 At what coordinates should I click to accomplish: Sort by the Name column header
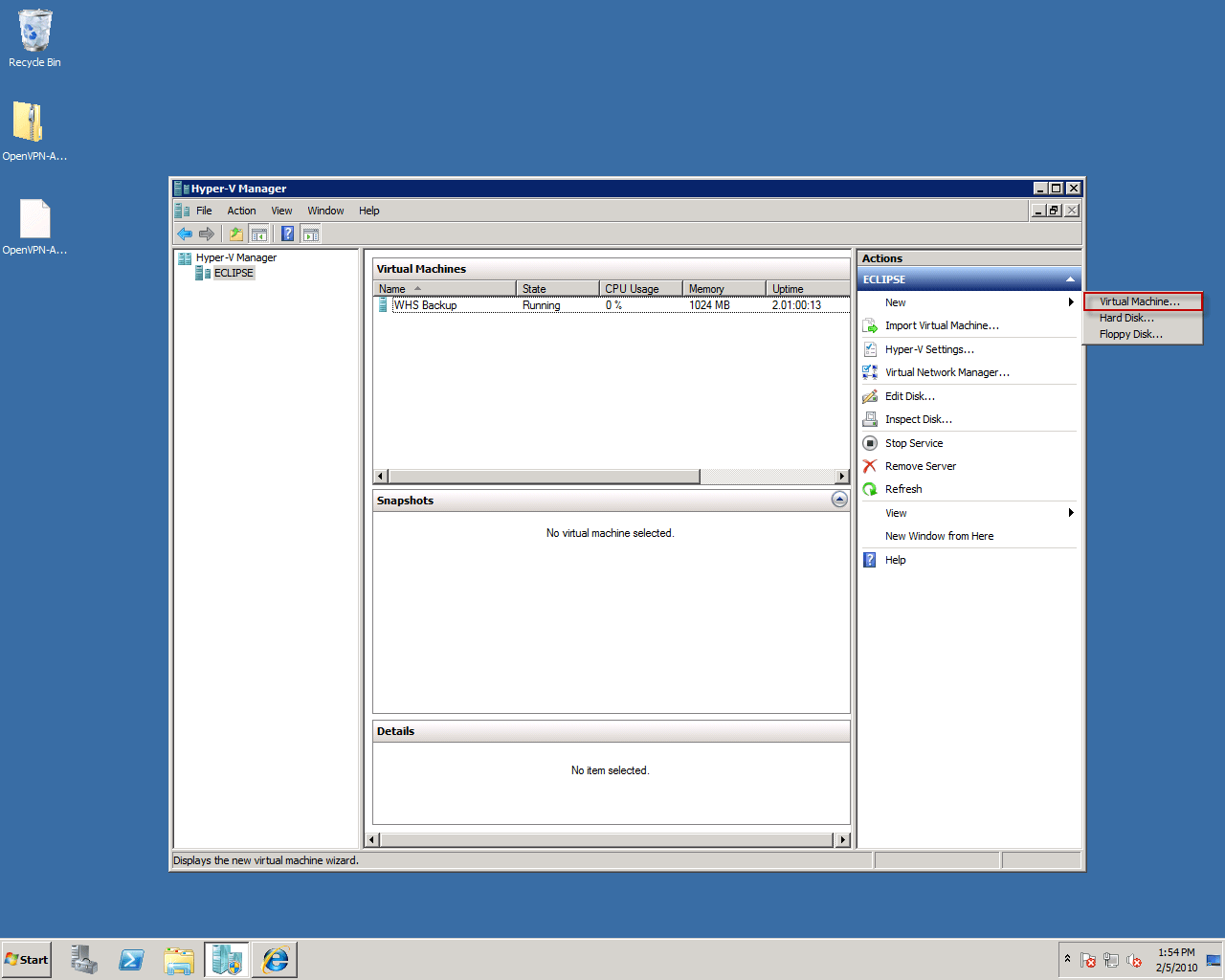tap(445, 288)
